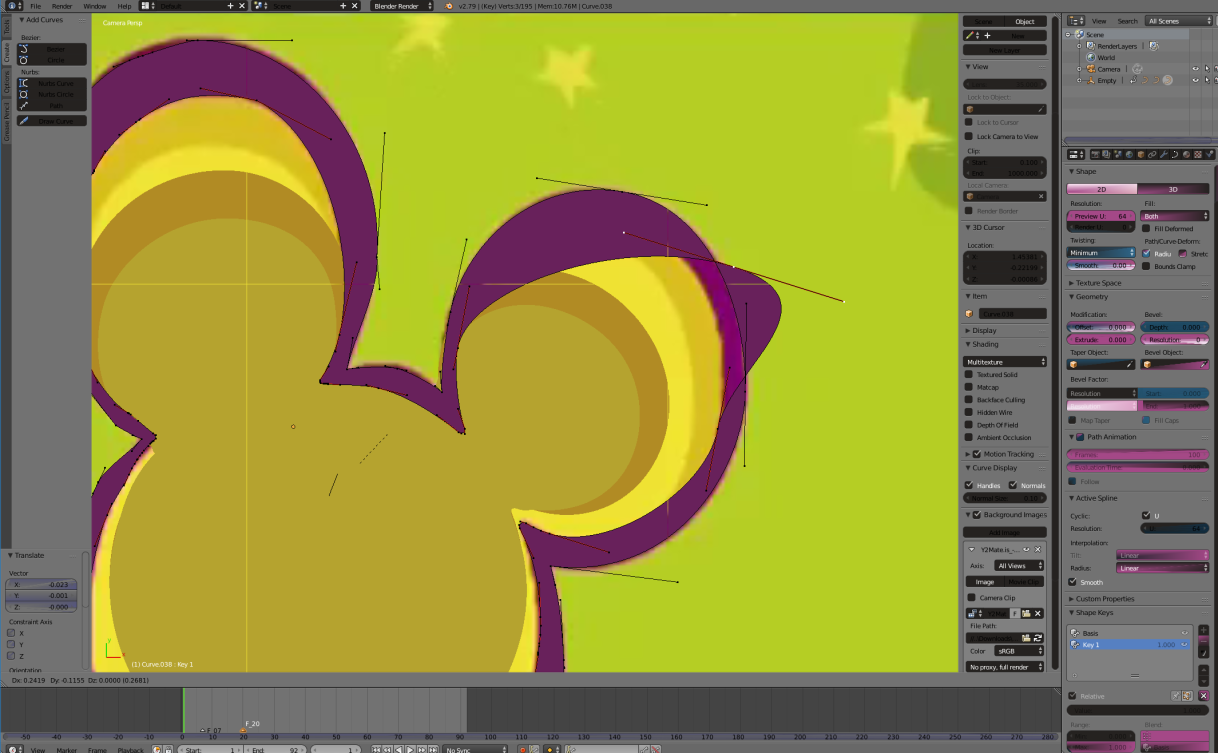The image size is (1218, 753).
Task: Set curve shape to 3D
Action: coord(1173,188)
